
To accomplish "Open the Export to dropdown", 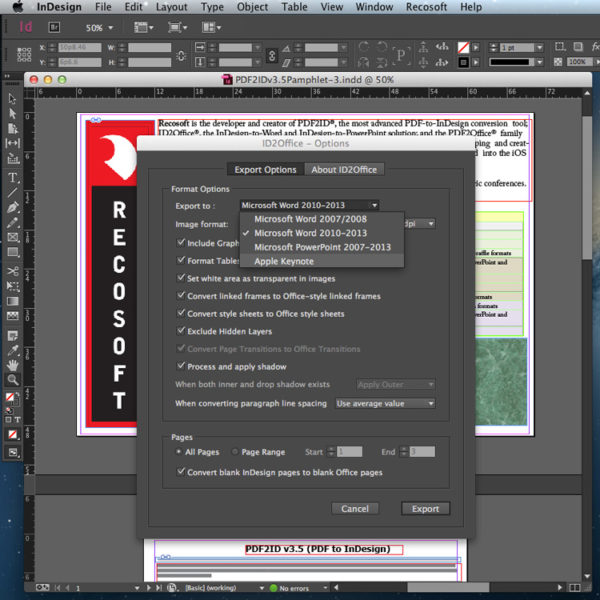I will pyautogui.click(x=309, y=205).
